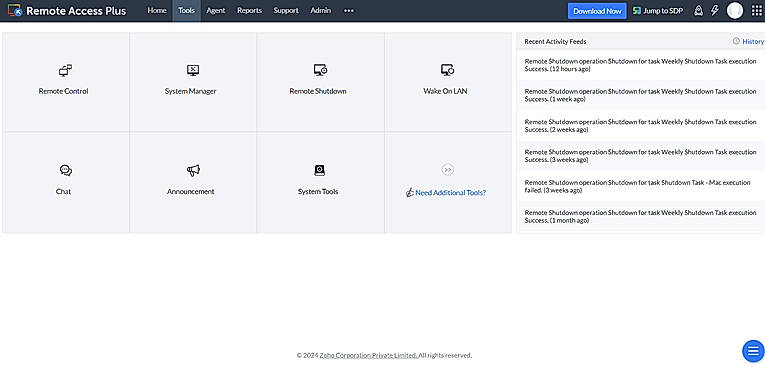Image resolution: width=765 pixels, height=368 pixels.
Task: Expand the more options ellipsis menu
Action: [x=348, y=11]
